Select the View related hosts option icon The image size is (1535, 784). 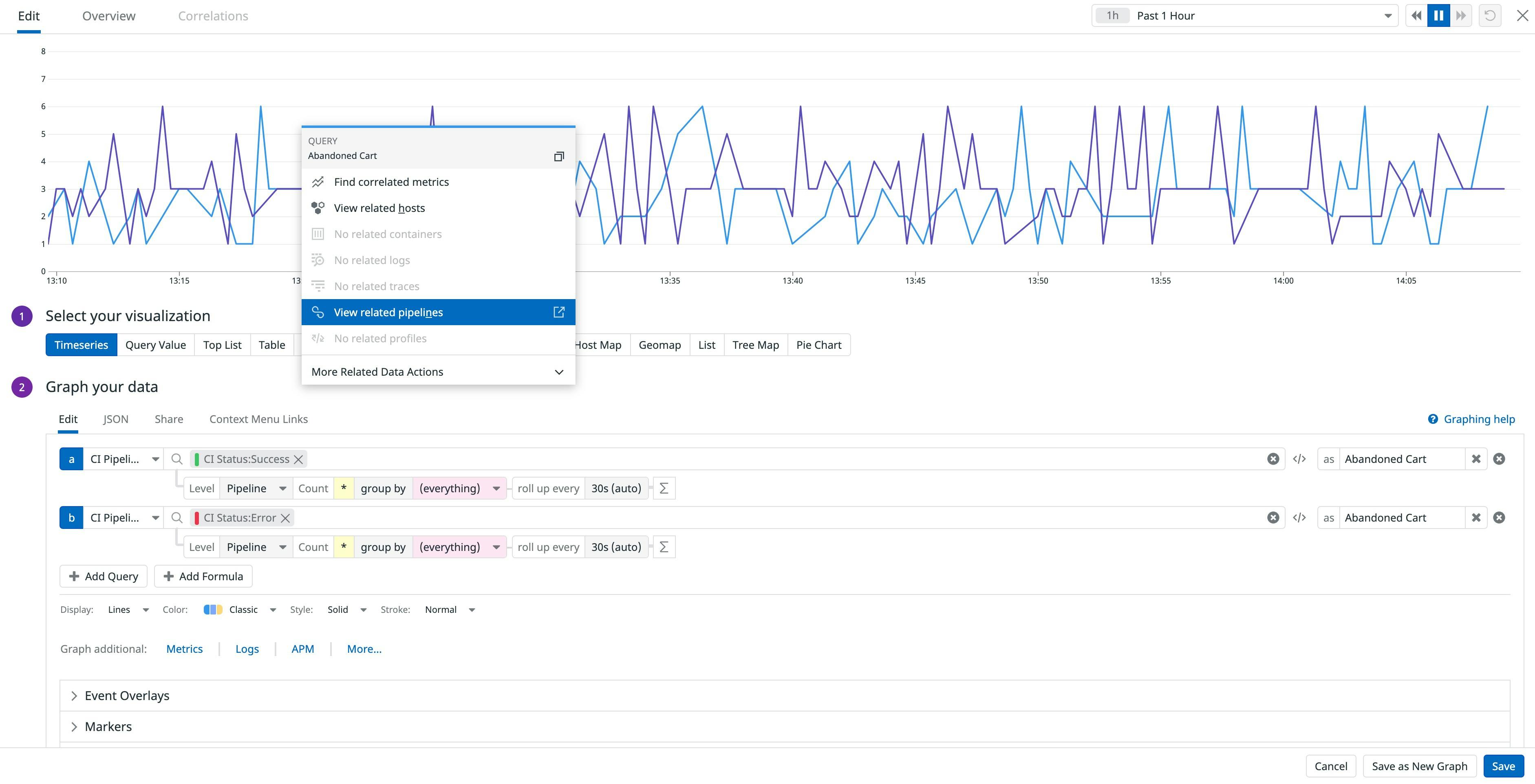pos(318,207)
